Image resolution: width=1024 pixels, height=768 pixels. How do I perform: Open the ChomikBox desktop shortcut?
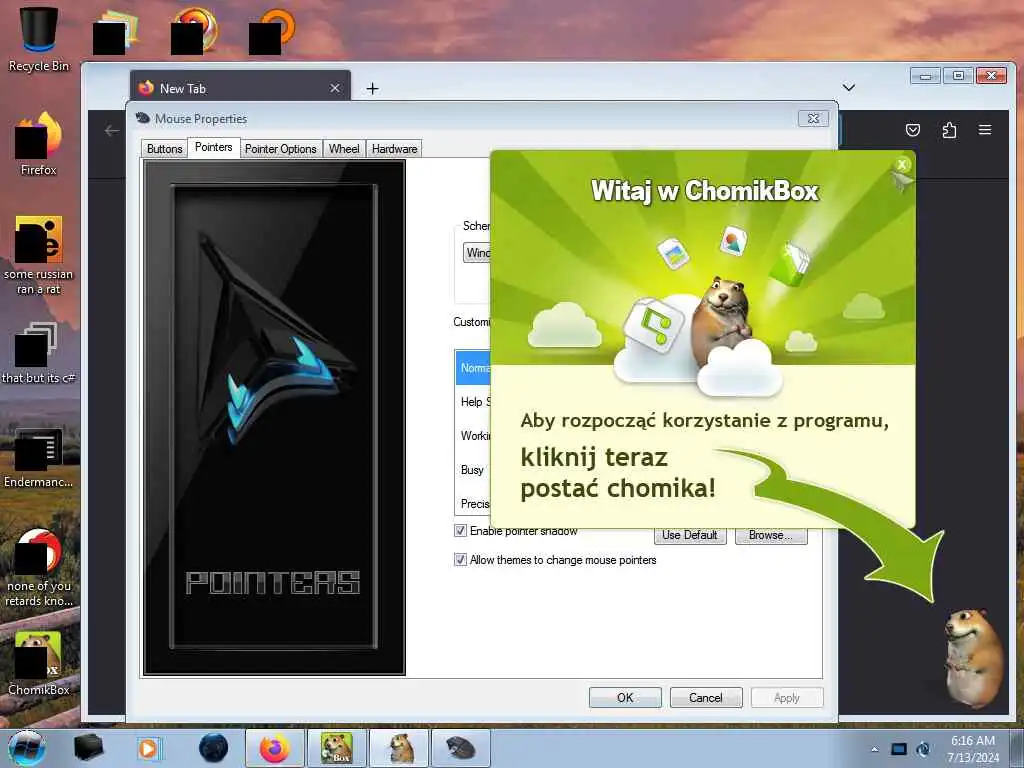pyautogui.click(x=39, y=663)
